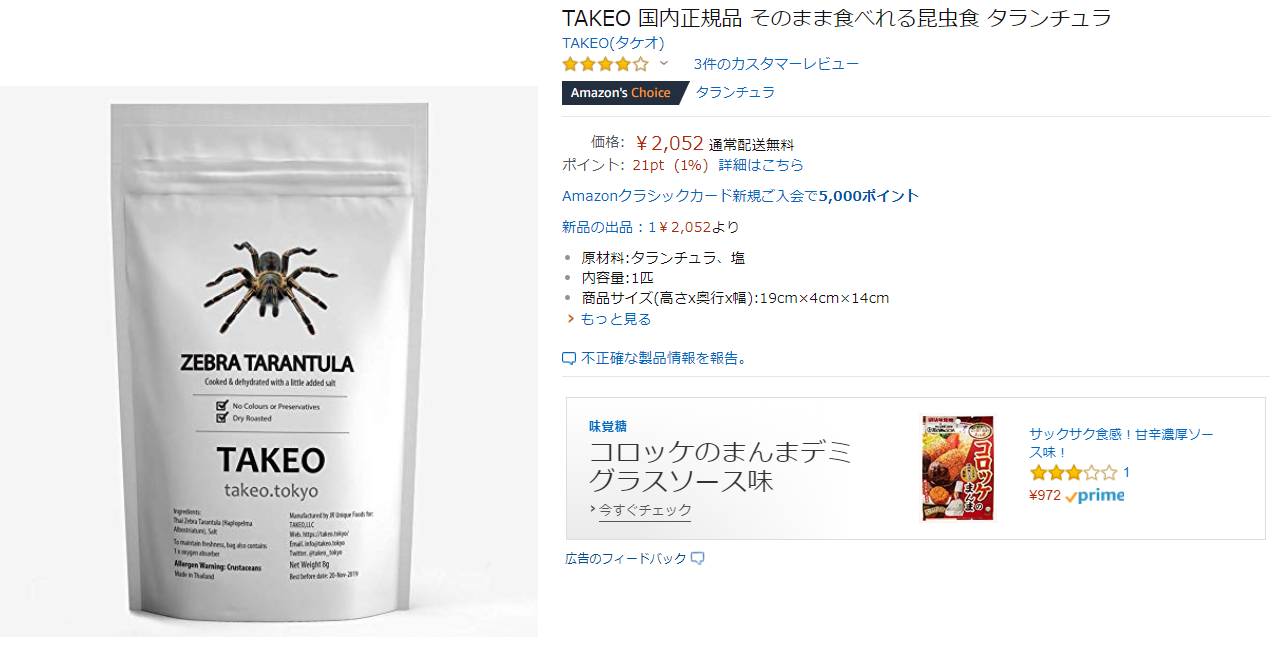Click the star rating icons

click(x=605, y=64)
